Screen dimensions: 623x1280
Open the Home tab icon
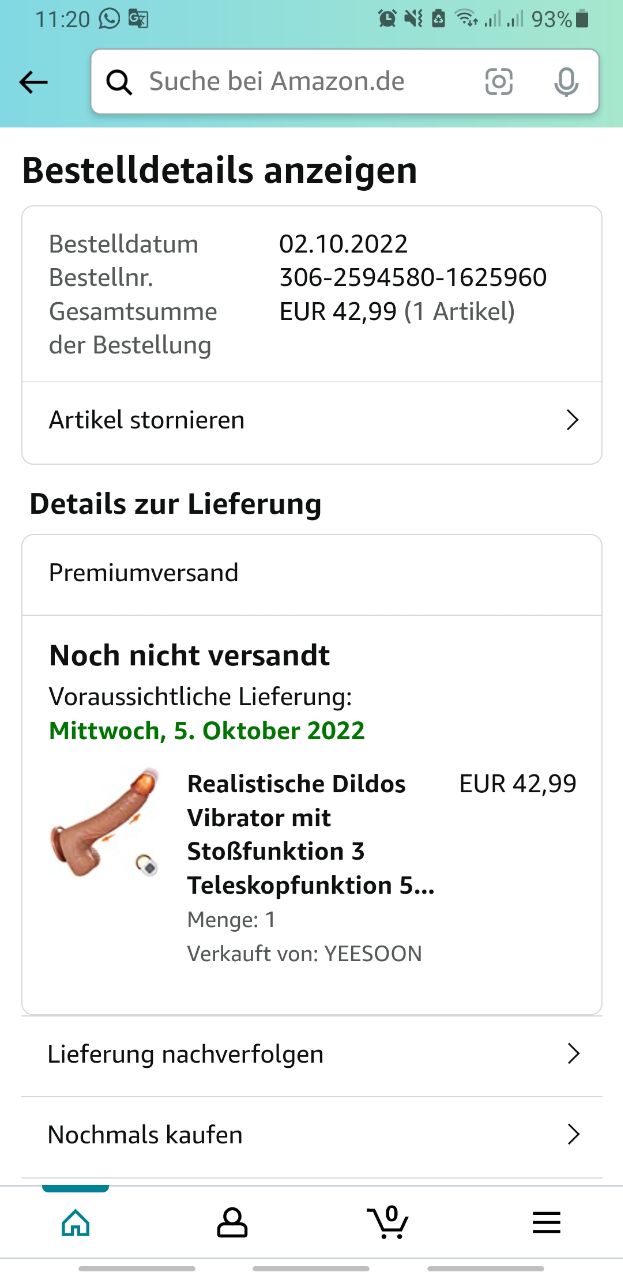(x=75, y=1222)
